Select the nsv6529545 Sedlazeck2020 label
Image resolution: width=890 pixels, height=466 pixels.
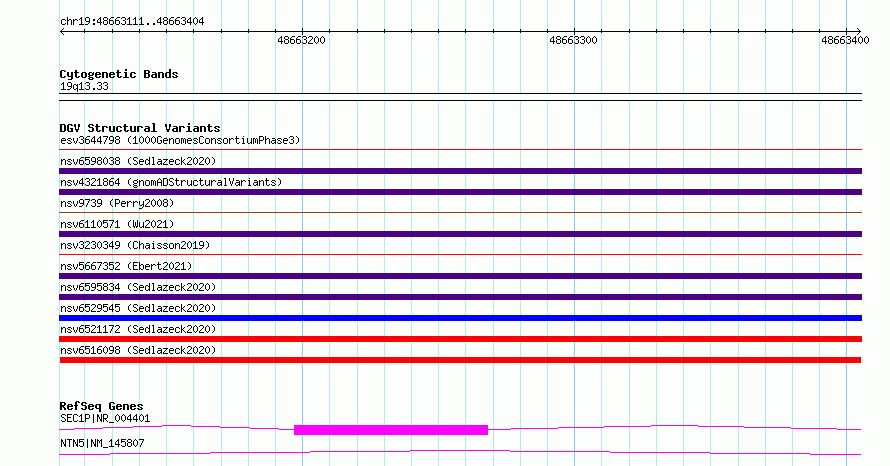pos(138,308)
